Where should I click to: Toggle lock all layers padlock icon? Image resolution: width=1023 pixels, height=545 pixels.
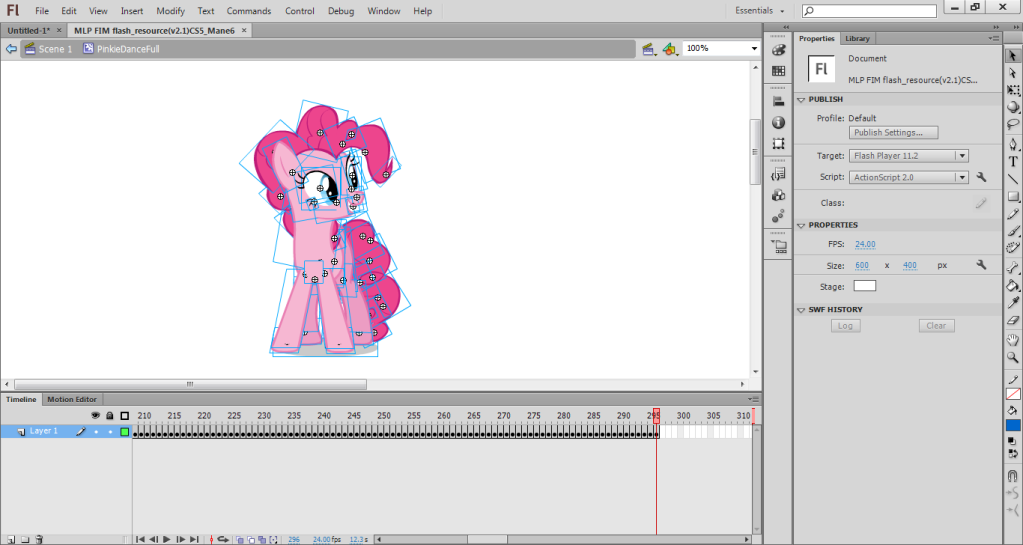point(110,416)
